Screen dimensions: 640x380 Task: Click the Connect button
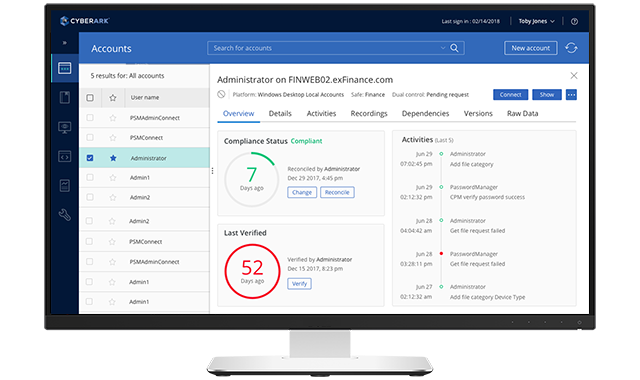tap(511, 95)
